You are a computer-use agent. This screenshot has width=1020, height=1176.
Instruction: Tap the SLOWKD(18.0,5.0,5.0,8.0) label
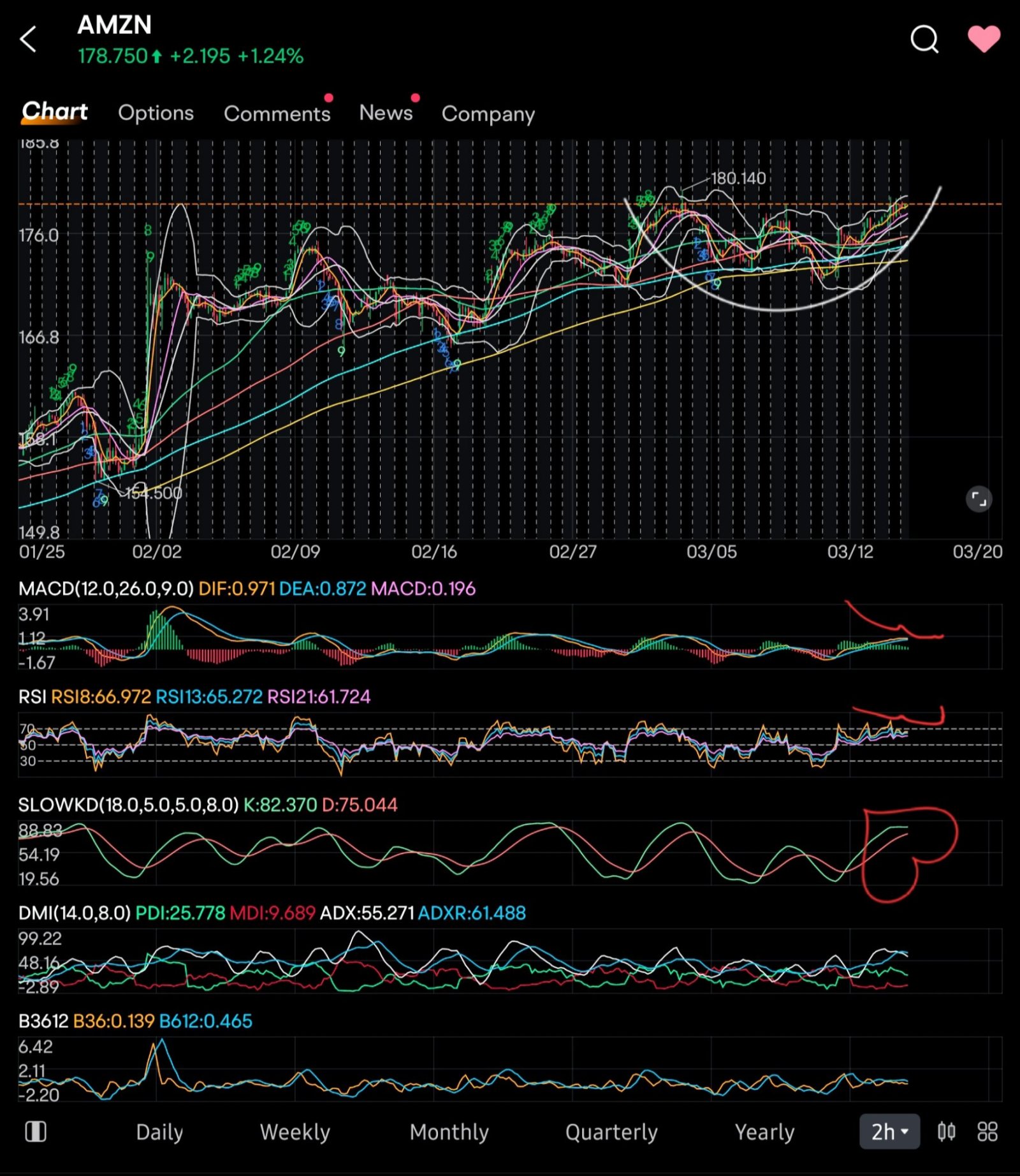coord(129,805)
